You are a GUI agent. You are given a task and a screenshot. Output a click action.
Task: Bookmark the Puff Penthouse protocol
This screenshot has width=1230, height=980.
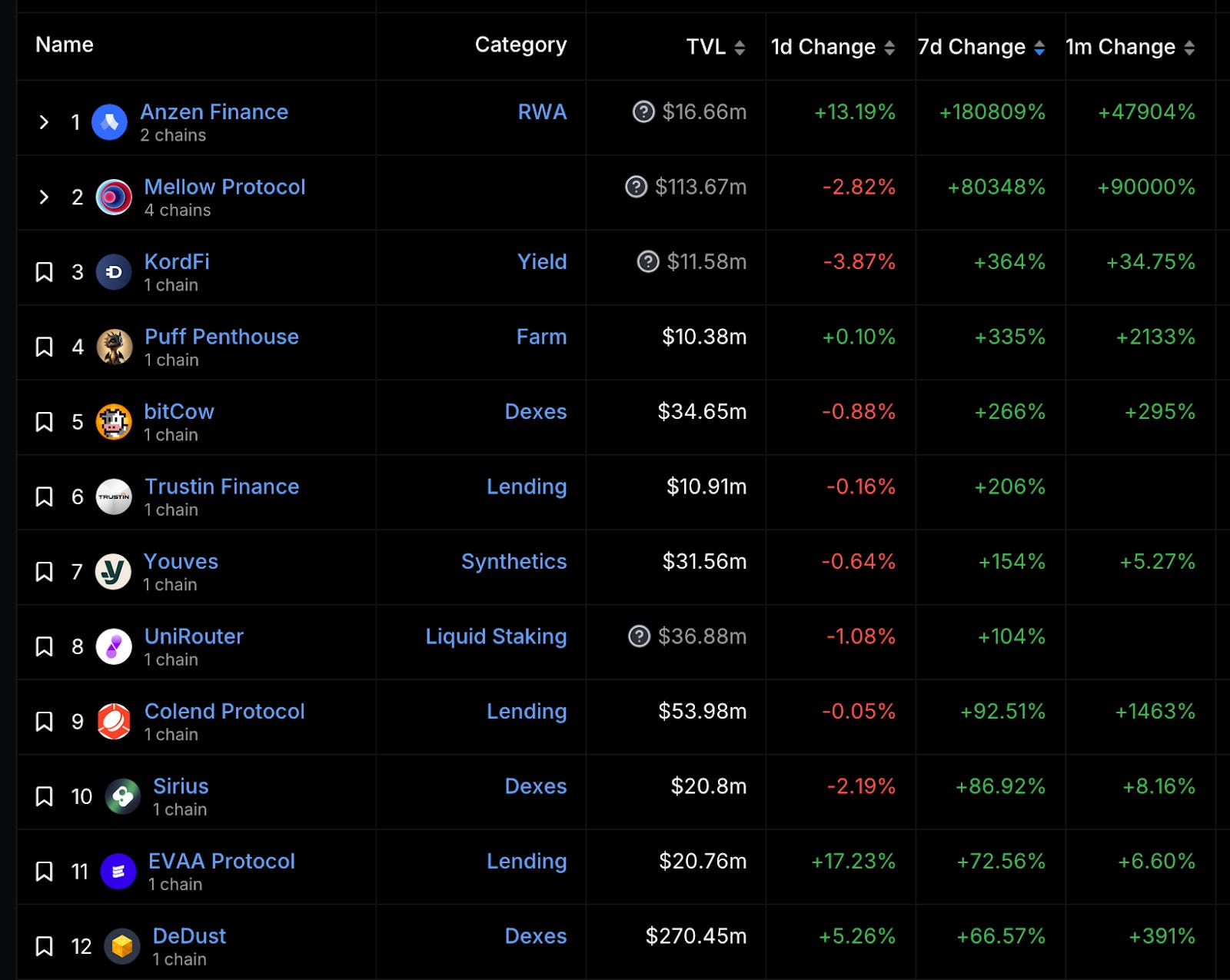click(x=45, y=347)
